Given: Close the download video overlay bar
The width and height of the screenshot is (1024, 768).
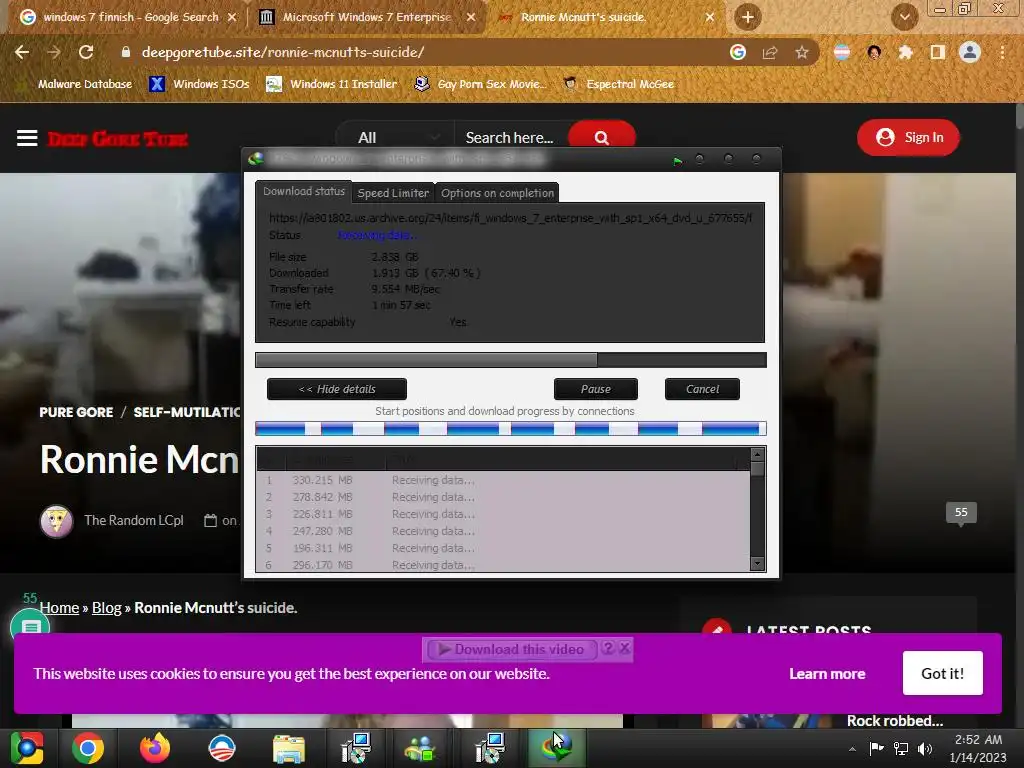Looking at the screenshot, I should point(625,648).
